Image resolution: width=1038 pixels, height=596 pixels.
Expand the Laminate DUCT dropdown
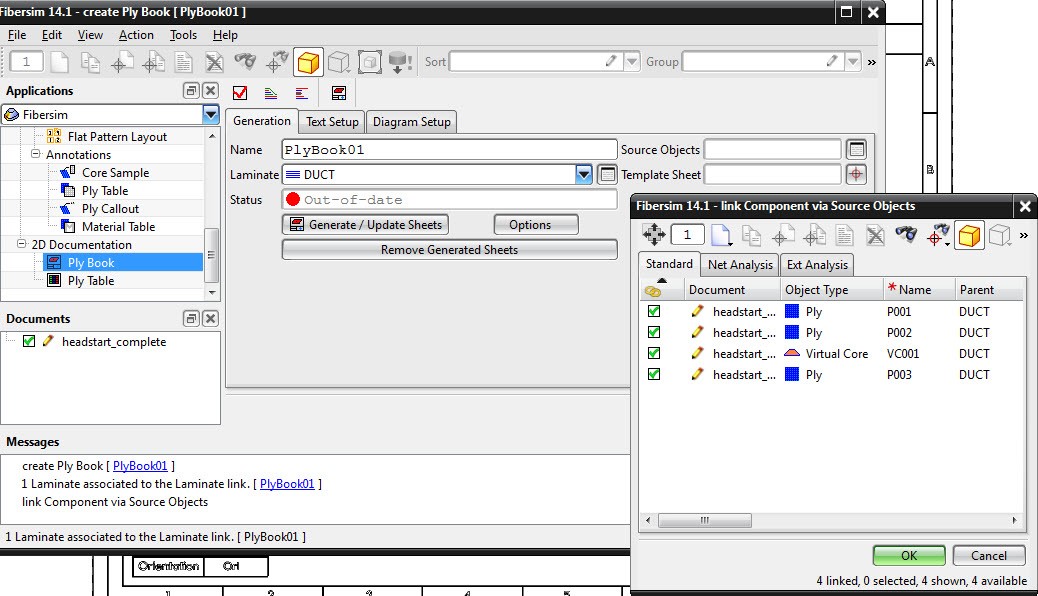click(x=584, y=175)
